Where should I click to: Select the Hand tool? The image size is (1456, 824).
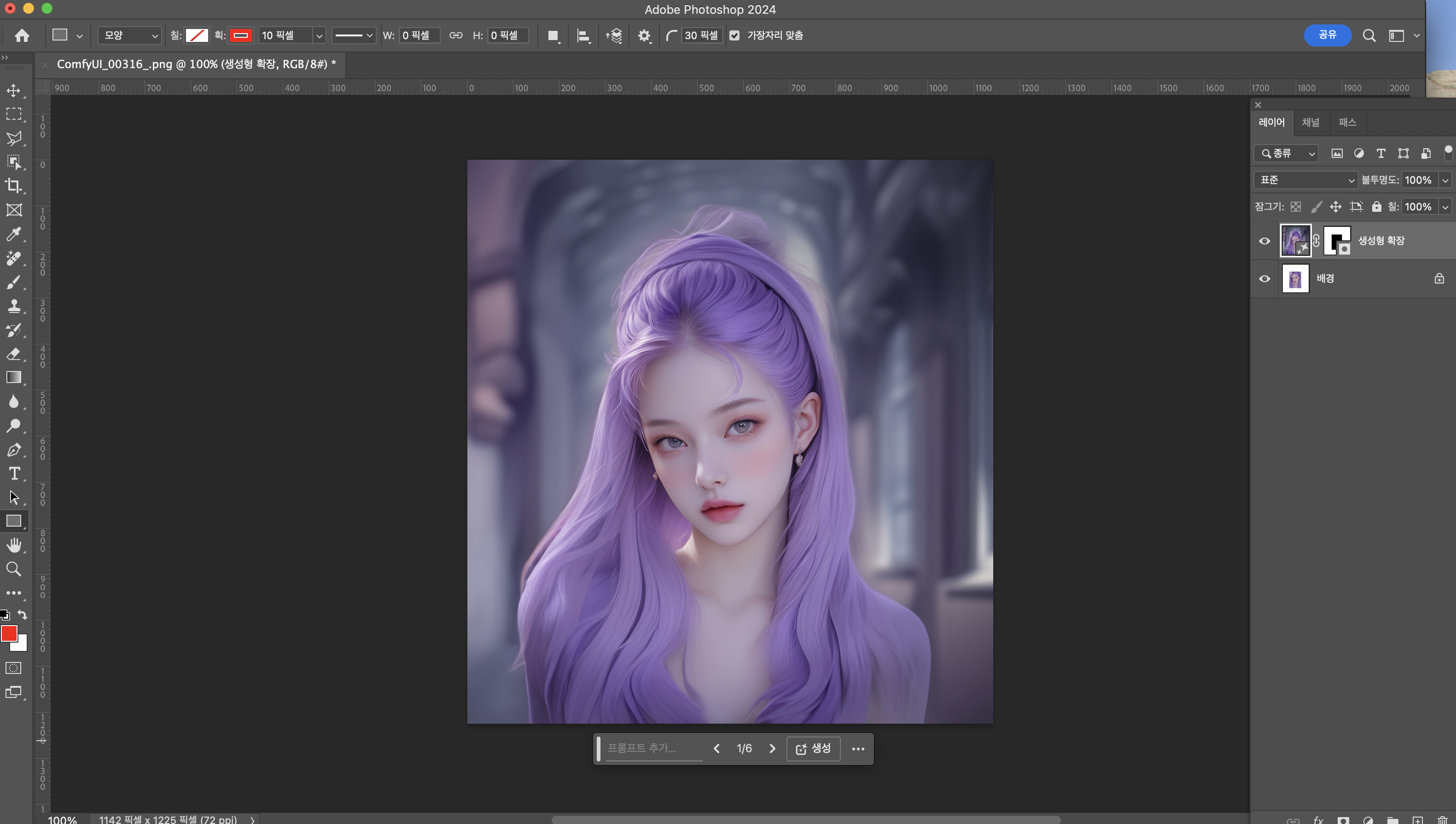(x=14, y=545)
